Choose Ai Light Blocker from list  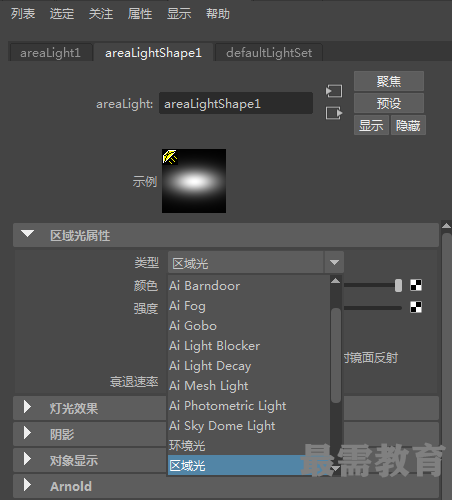[249, 346]
